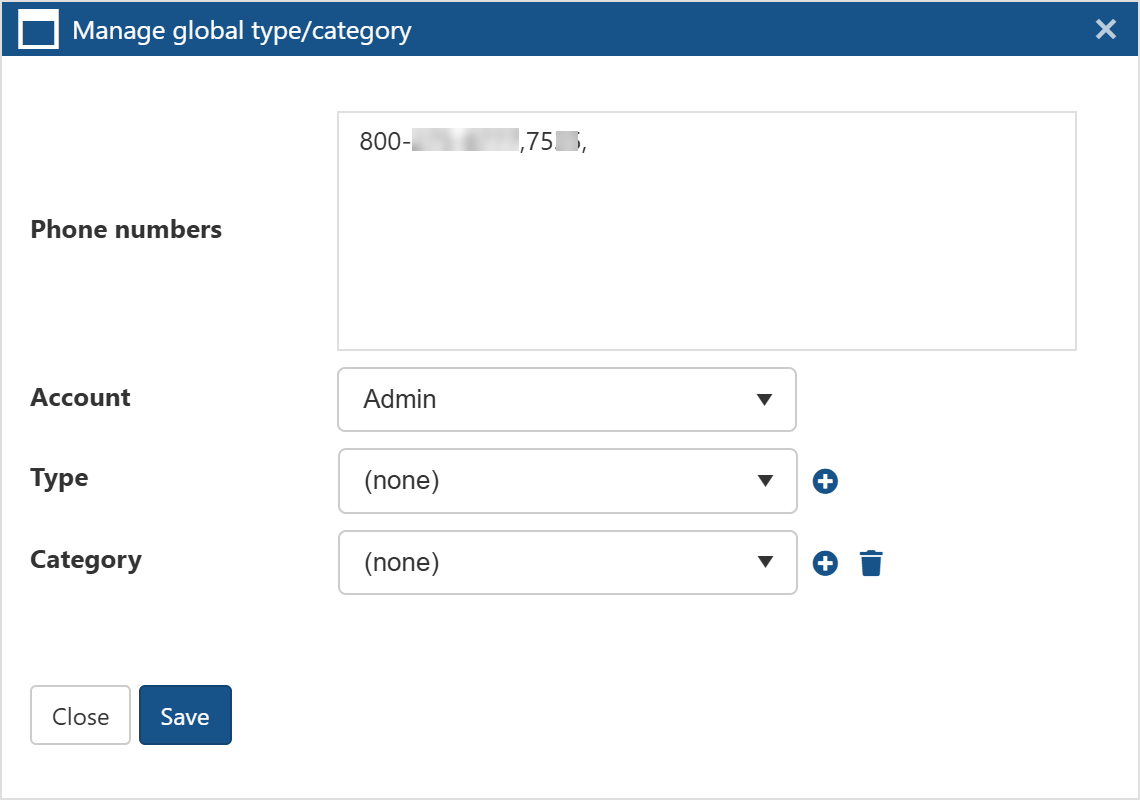Screen dimensions: 1140x800
Task: Click the Account field label
Action: [x=80, y=398]
